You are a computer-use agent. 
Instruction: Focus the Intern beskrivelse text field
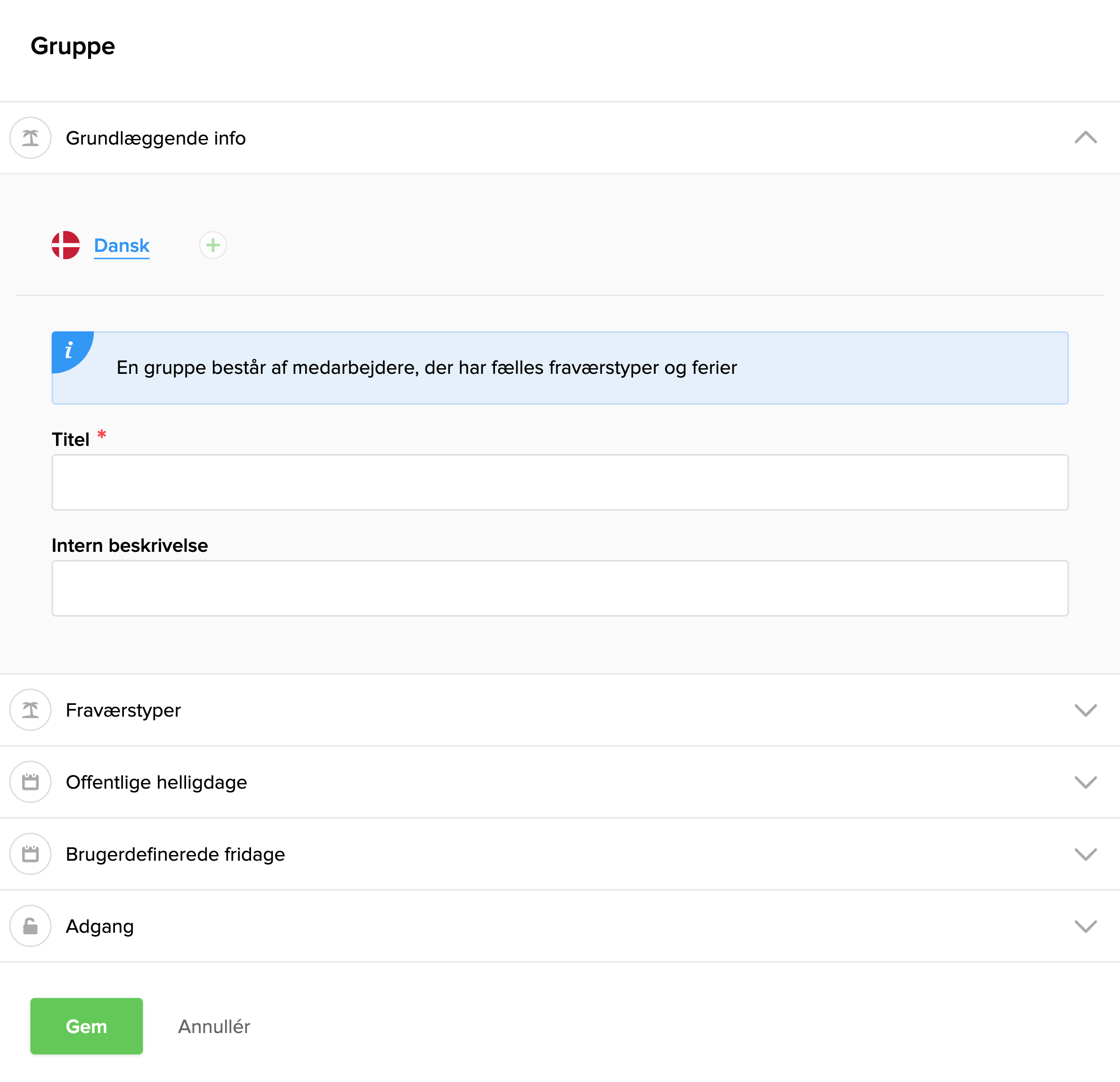[x=560, y=588]
